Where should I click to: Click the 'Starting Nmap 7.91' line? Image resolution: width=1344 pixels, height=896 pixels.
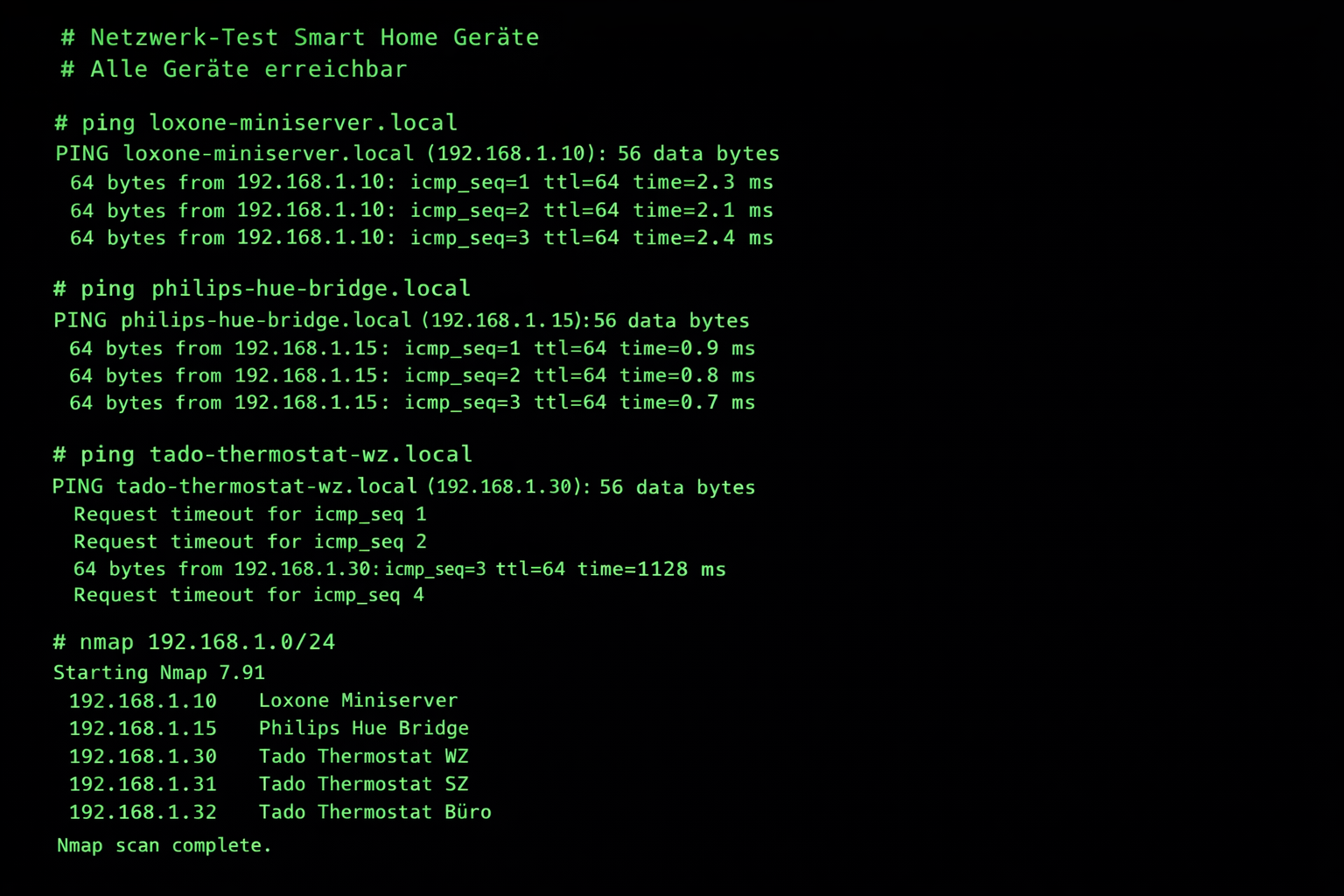(x=159, y=673)
